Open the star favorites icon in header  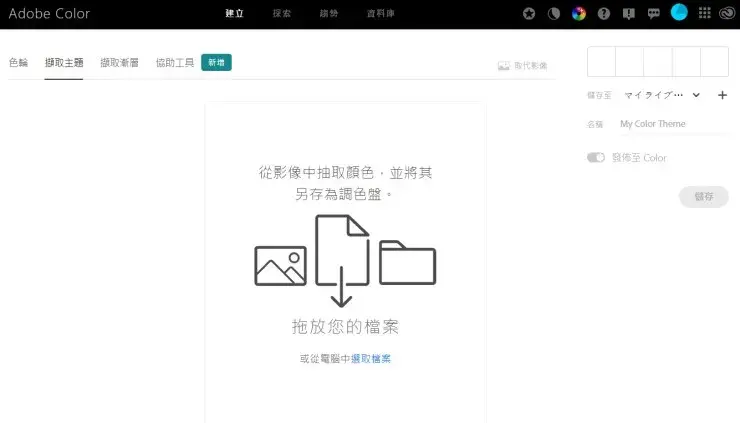[x=529, y=14]
